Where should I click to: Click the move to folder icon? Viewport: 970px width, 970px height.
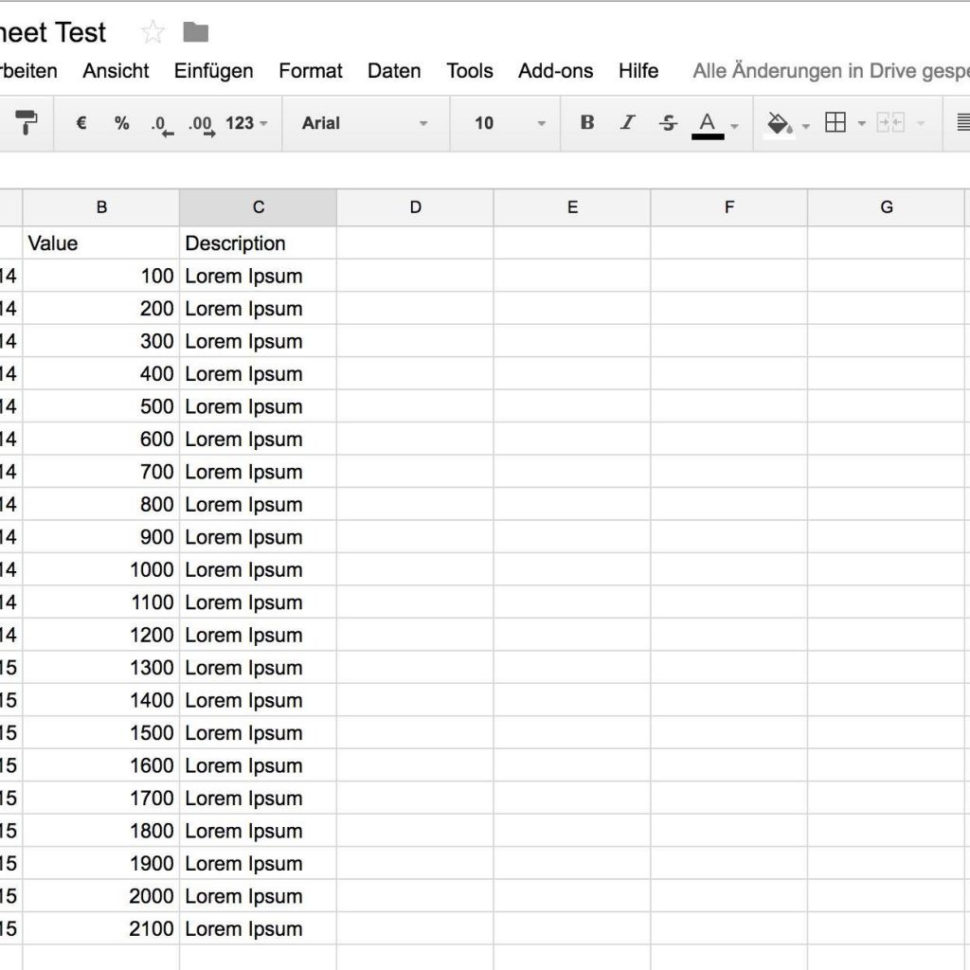tap(195, 32)
